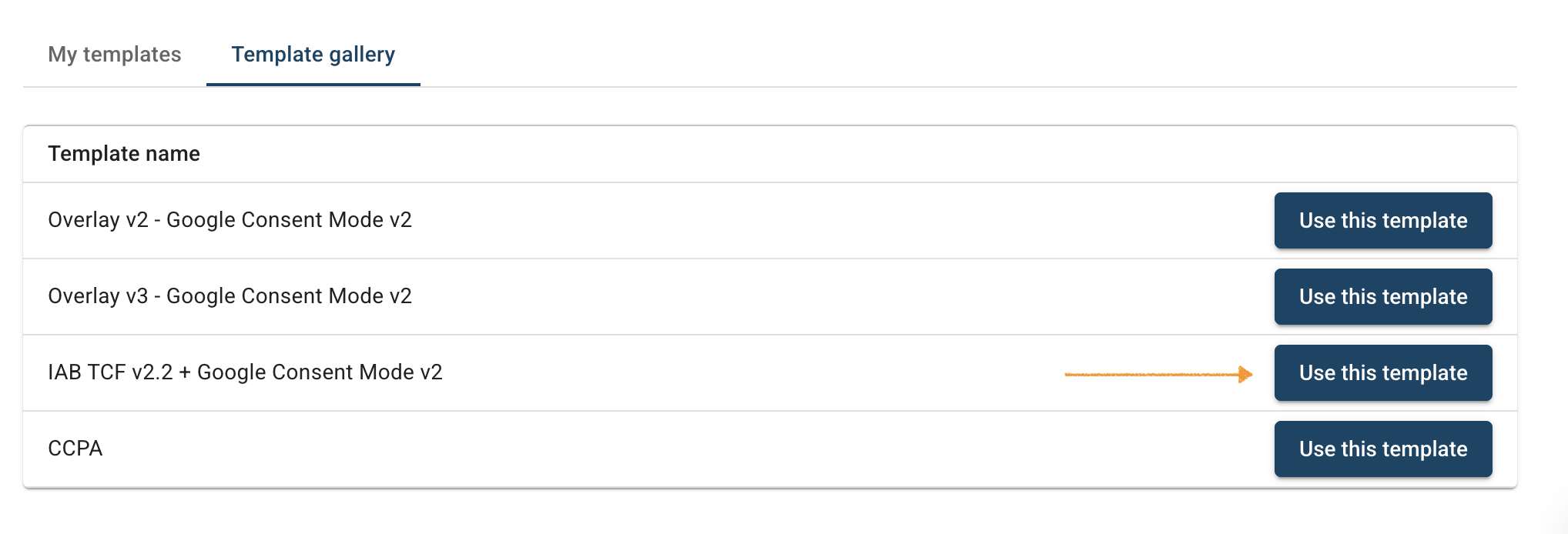Click the tail end of the orange arrow

[x=1069, y=375]
